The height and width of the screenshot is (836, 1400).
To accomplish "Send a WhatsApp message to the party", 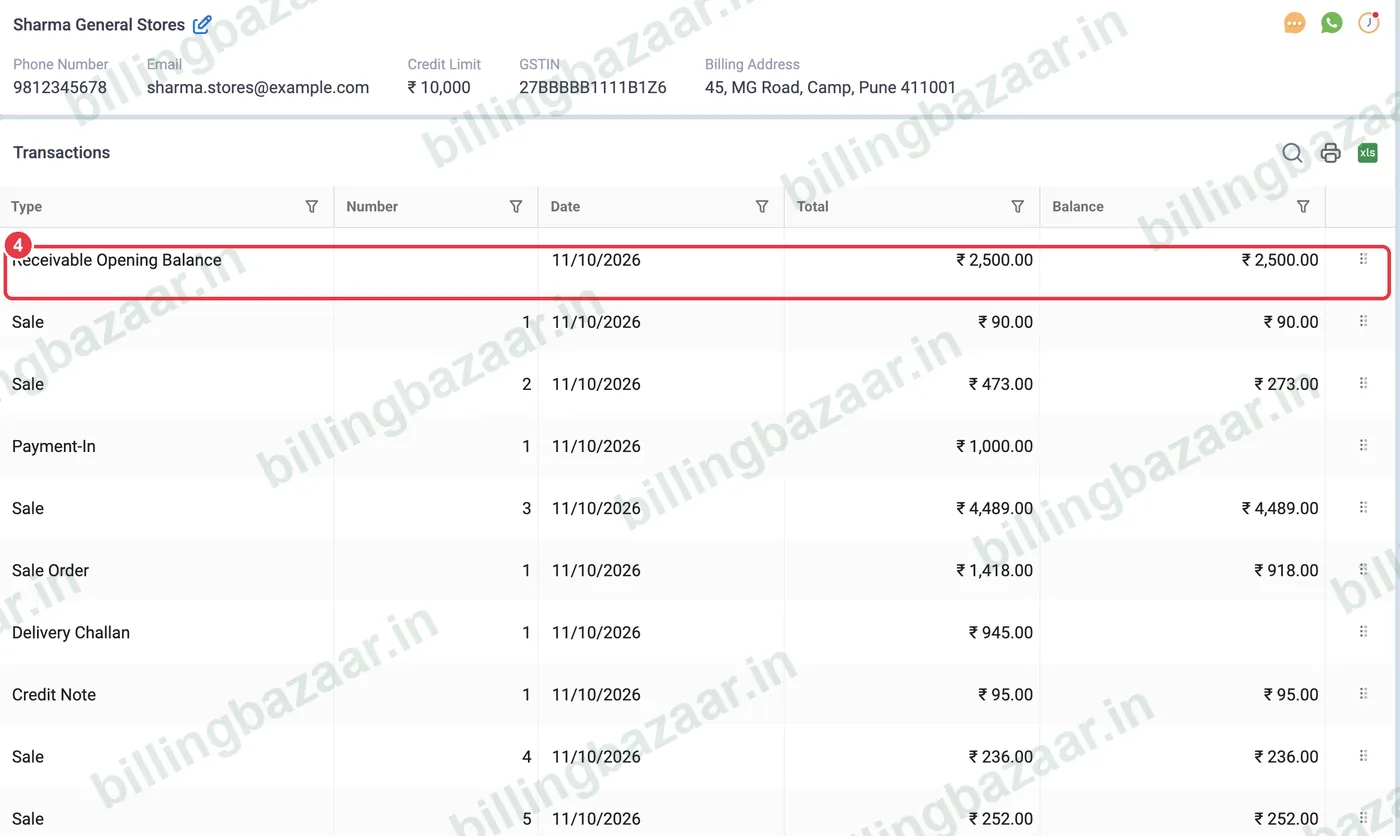I will [x=1331, y=23].
